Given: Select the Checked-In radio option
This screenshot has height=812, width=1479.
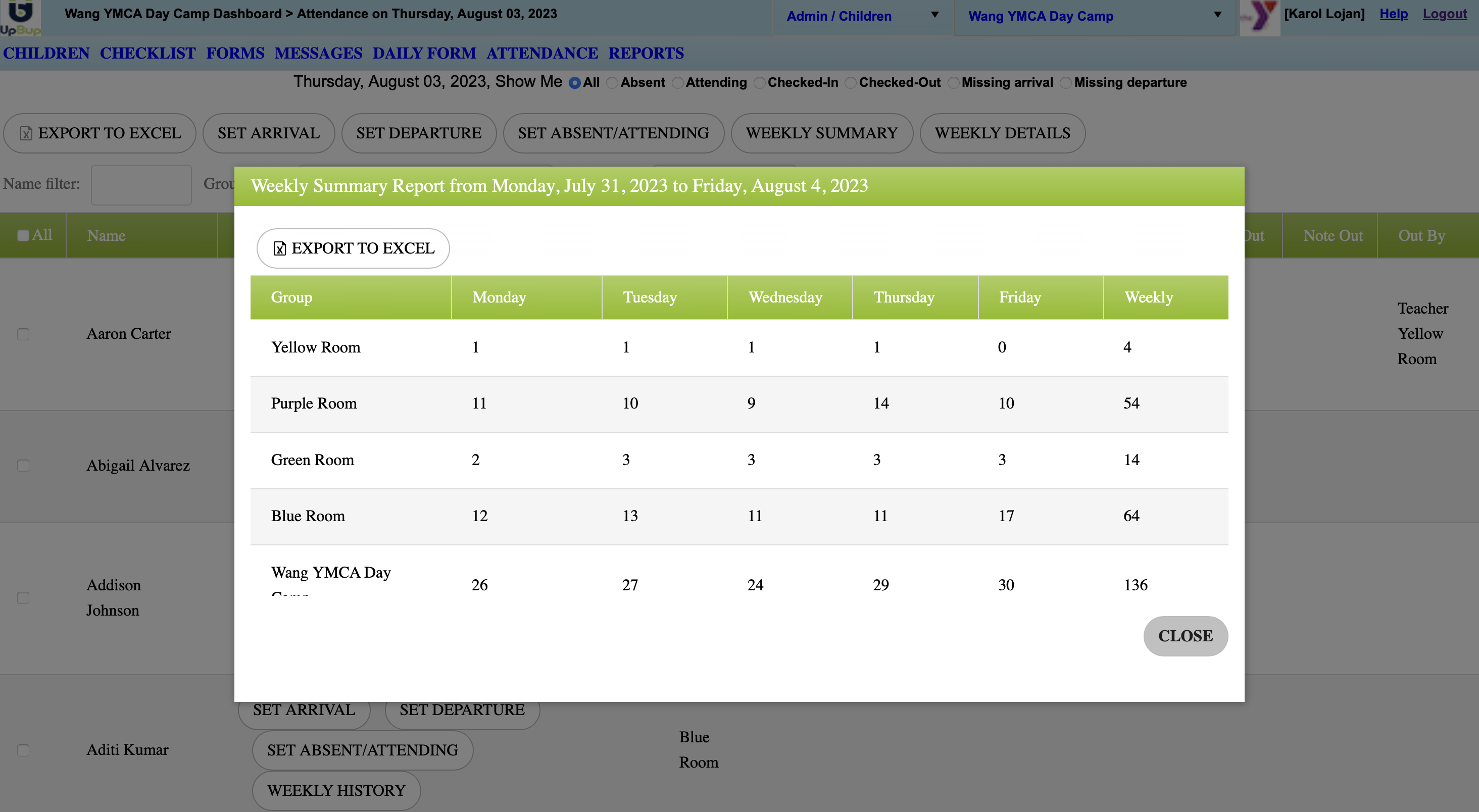Looking at the screenshot, I should [x=760, y=83].
